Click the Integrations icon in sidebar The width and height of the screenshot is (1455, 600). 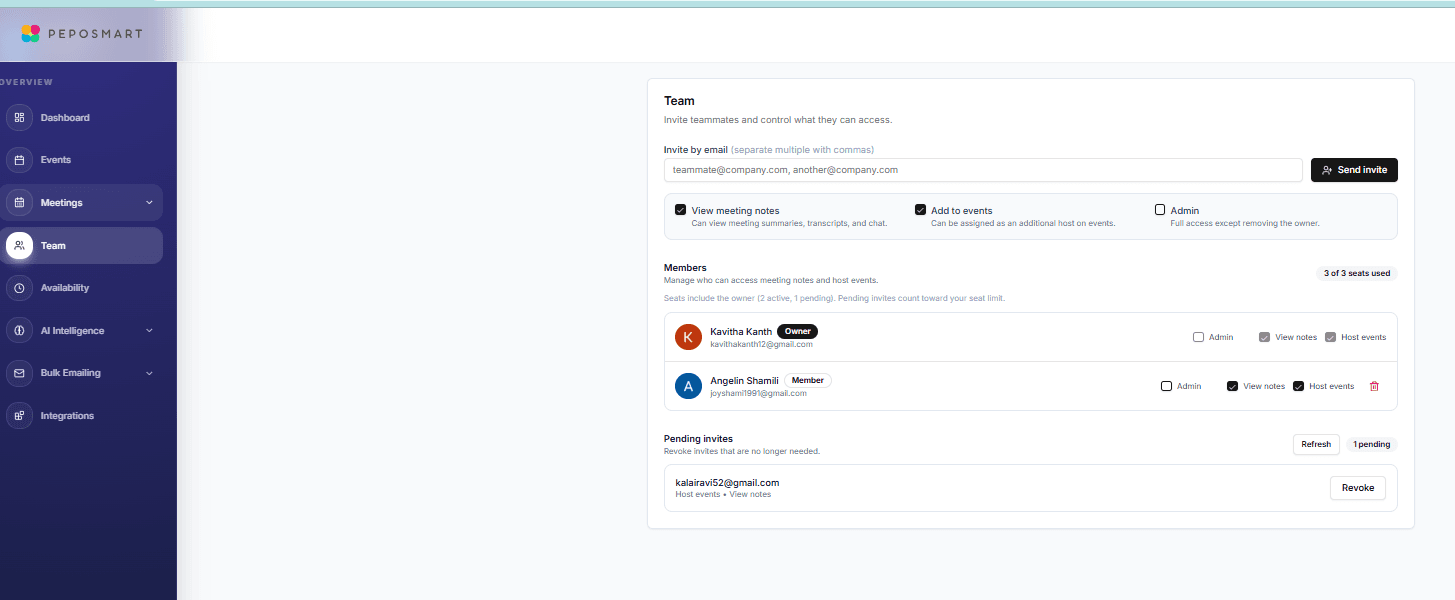19,415
